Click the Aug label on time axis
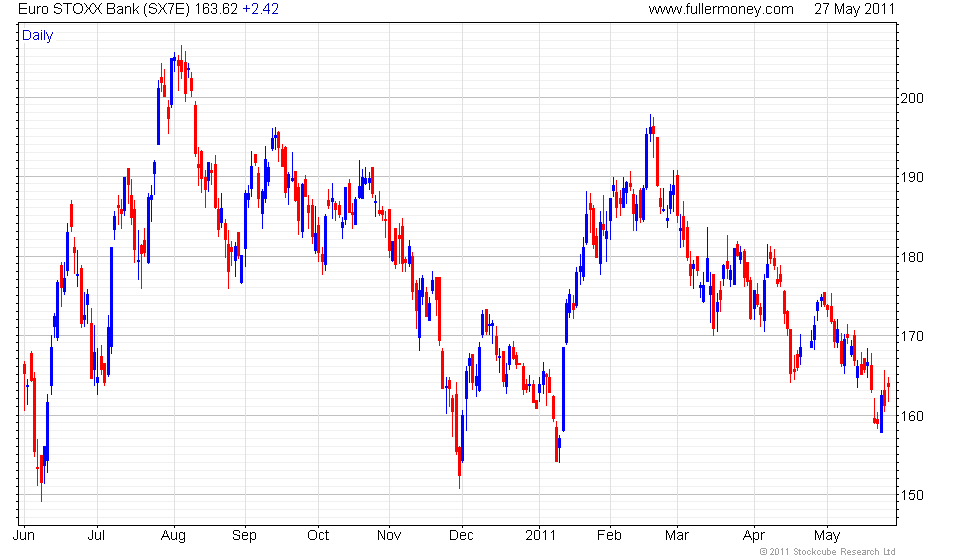This screenshot has width=980, height=560. click(x=173, y=536)
